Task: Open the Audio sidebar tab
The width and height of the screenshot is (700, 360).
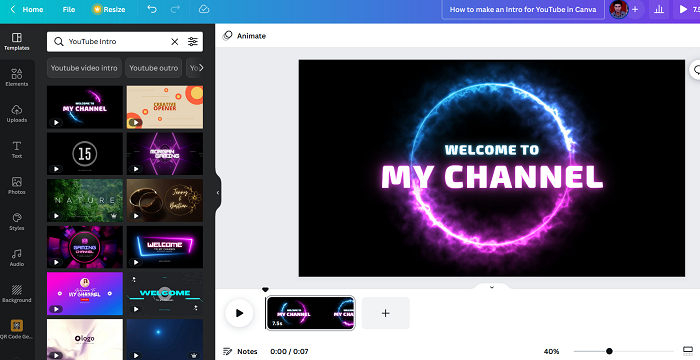Action: click(17, 258)
